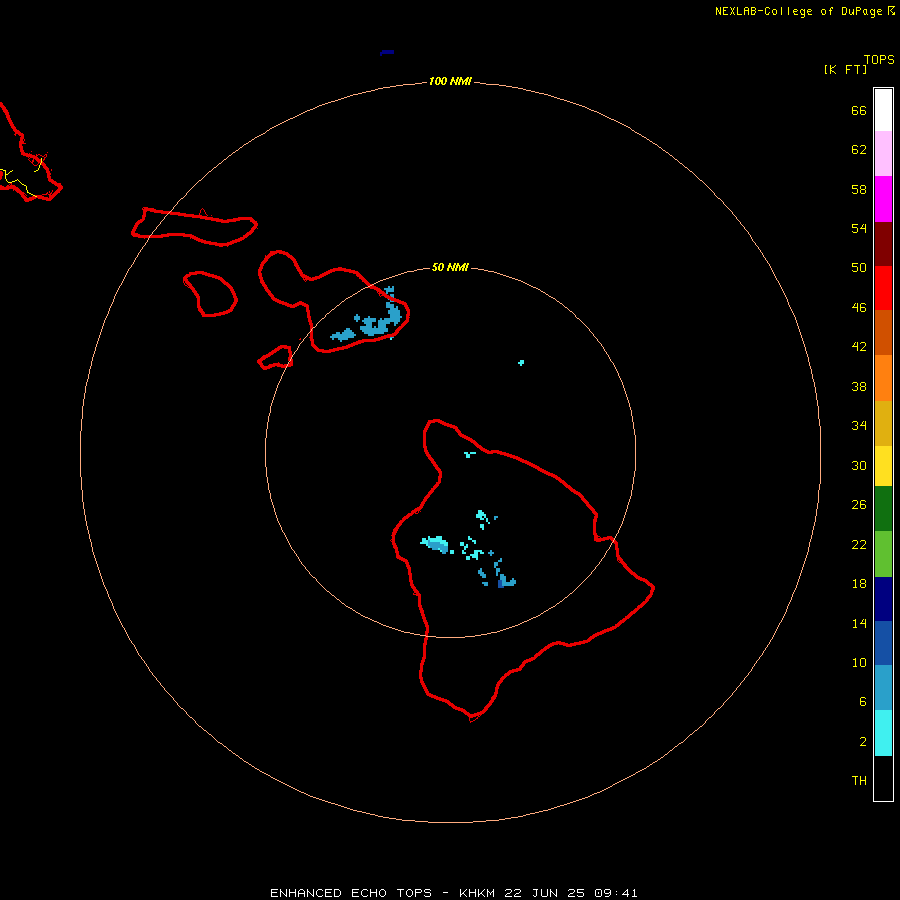
Task: Click the cyan 2 K FT legend swatch
Action: pyautogui.click(x=883, y=733)
